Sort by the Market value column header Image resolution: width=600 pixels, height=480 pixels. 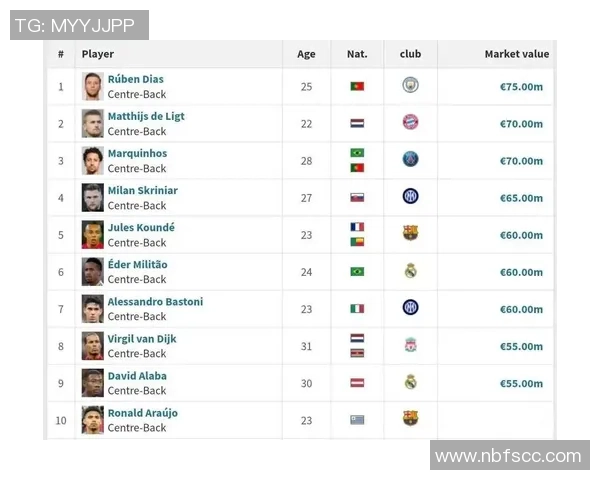516,54
